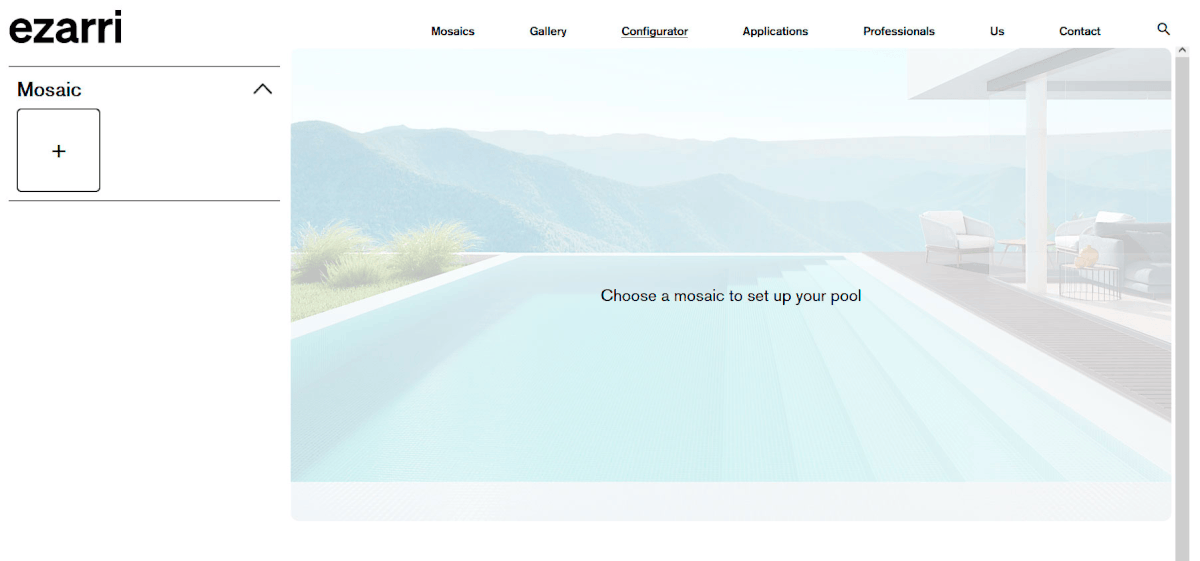Click the light strip below pool preview
The image size is (1200, 561).
pos(730,501)
